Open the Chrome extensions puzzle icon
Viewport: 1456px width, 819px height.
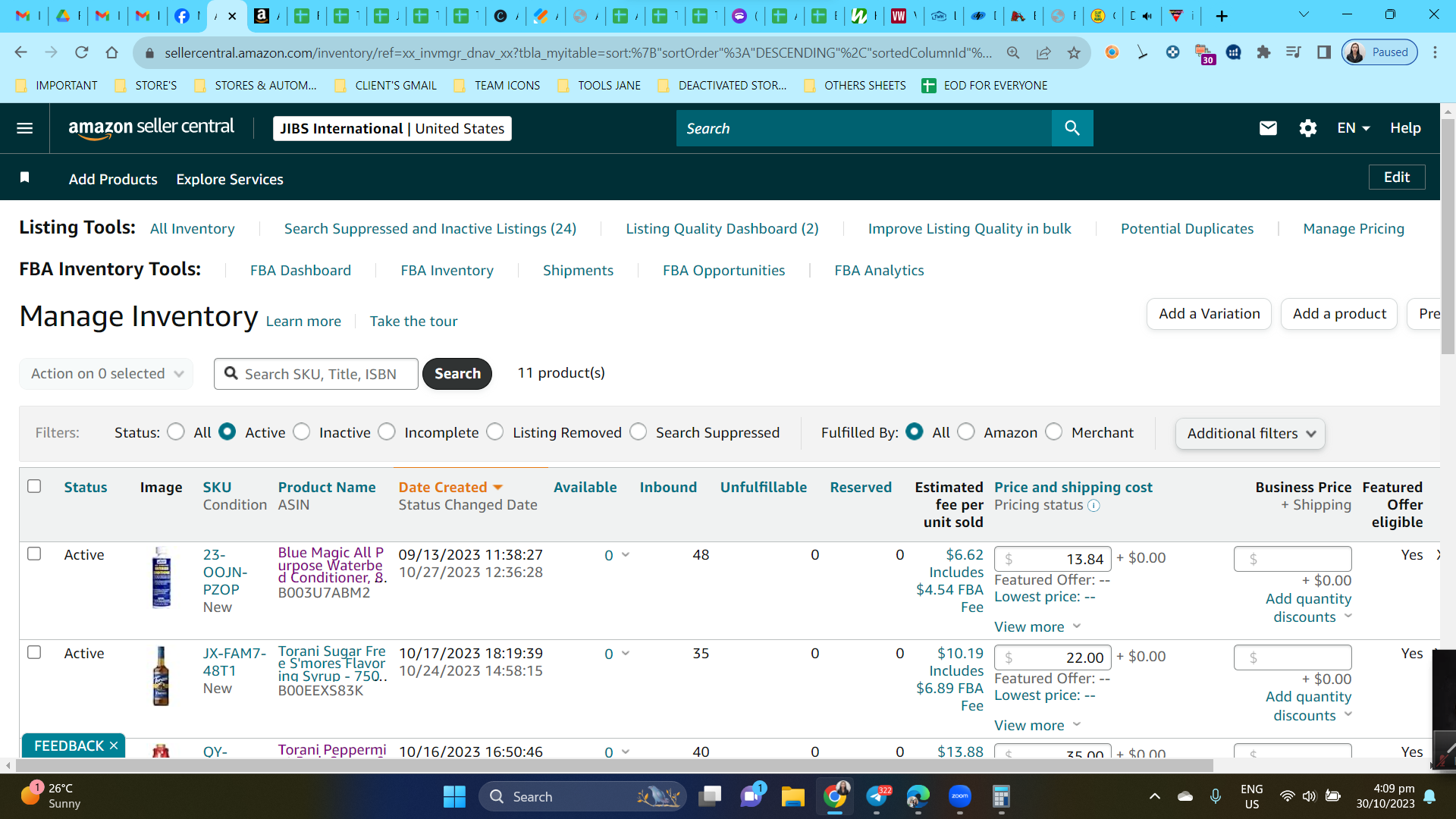[1263, 52]
